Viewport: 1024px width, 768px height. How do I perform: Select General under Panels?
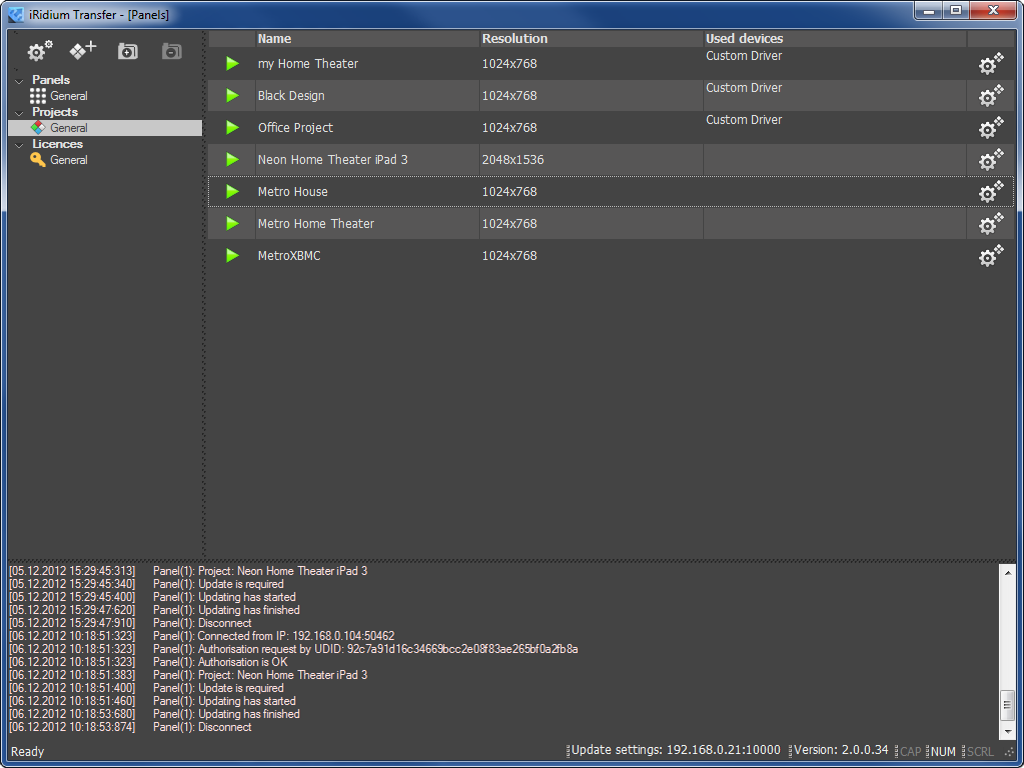[x=68, y=96]
